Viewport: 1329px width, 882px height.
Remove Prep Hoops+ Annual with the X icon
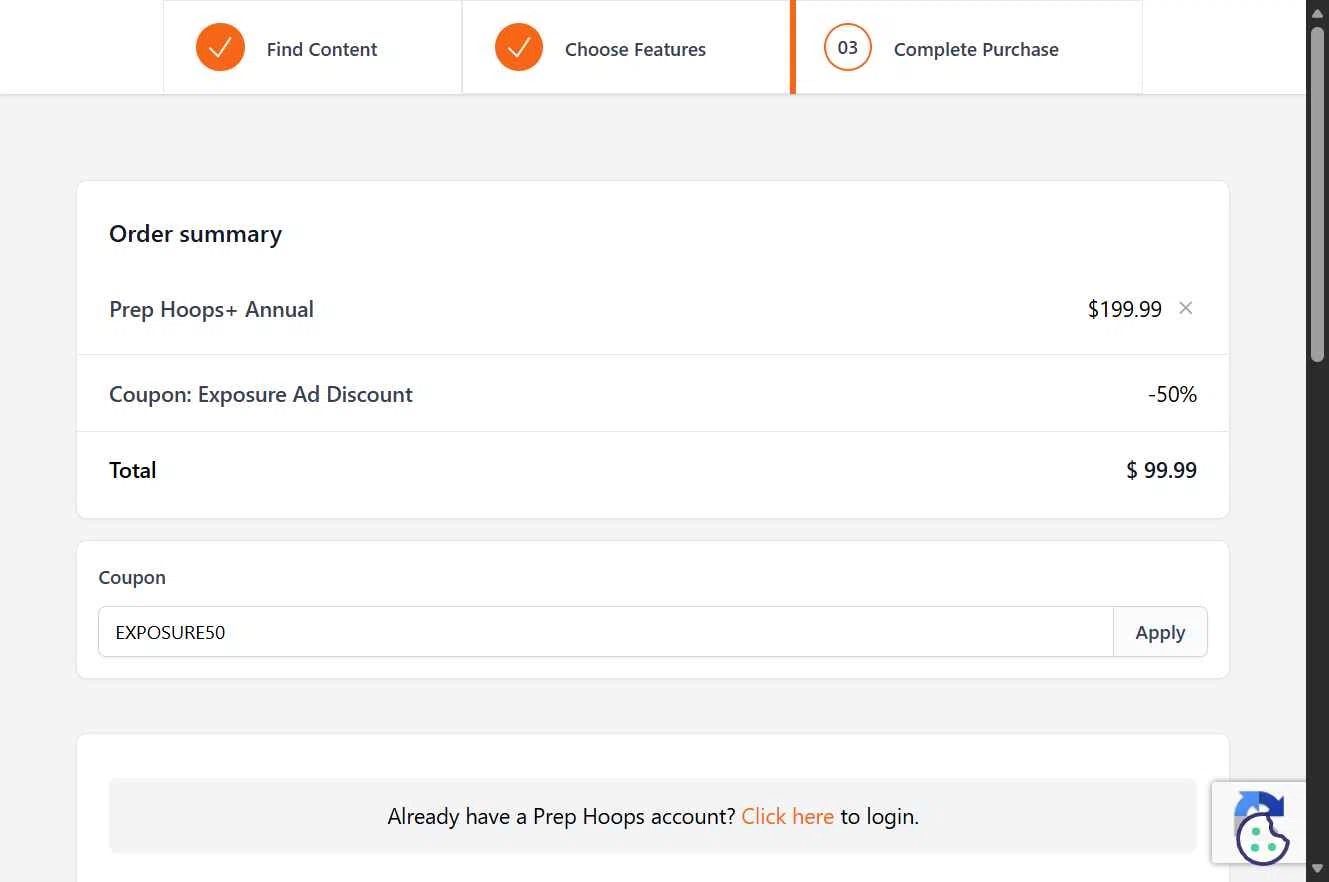pyautogui.click(x=1186, y=308)
